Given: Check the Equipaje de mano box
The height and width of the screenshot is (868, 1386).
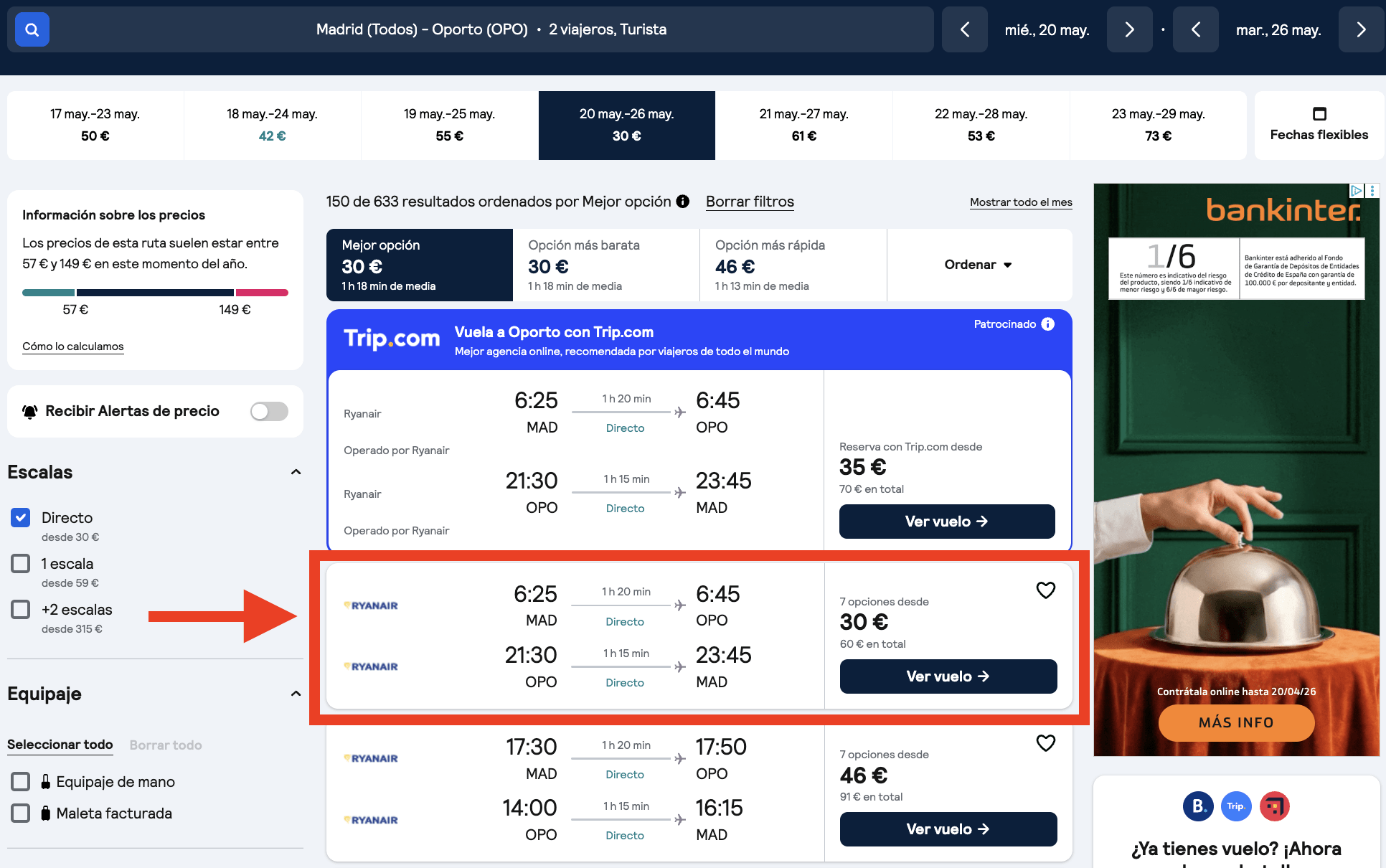Looking at the screenshot, I should point(21,781).
